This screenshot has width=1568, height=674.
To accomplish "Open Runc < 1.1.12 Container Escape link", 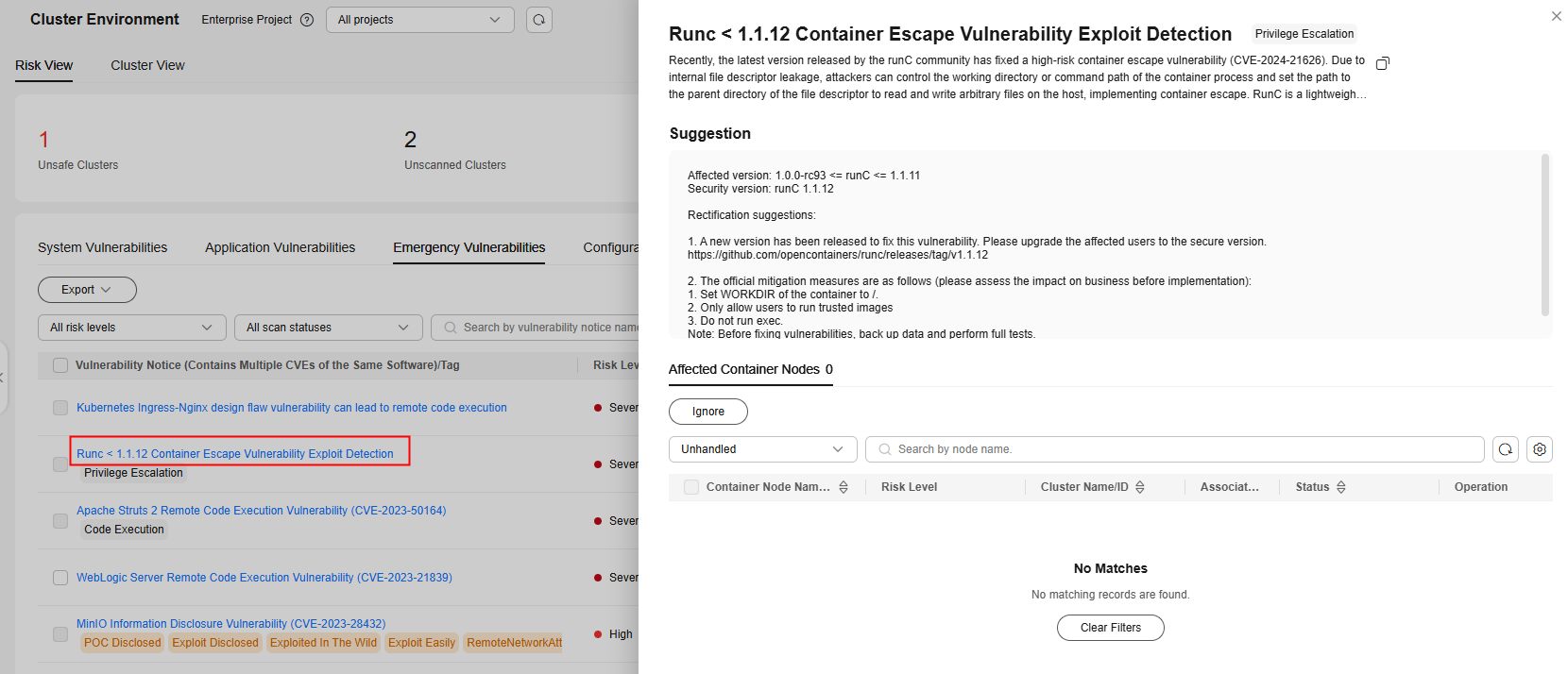I will click(x=235, y=454).
